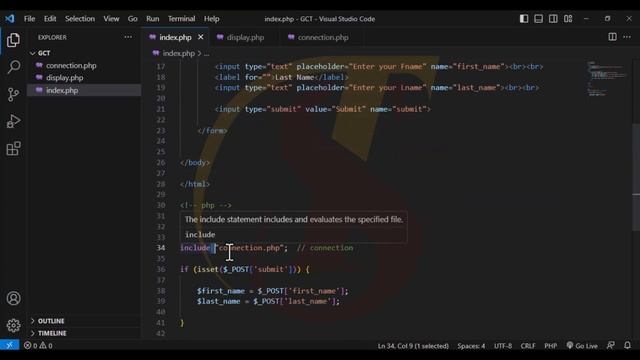Open the Source Control view
This screenshot has width=640, height=360.
pyautogui.click(x=13, y=94)
